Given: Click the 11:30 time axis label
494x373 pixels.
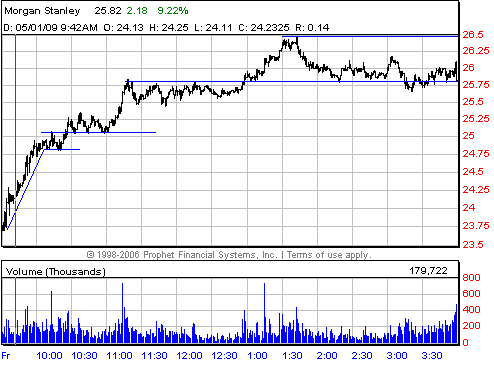Looking at the screenshot, I should [x=154, y=356].
